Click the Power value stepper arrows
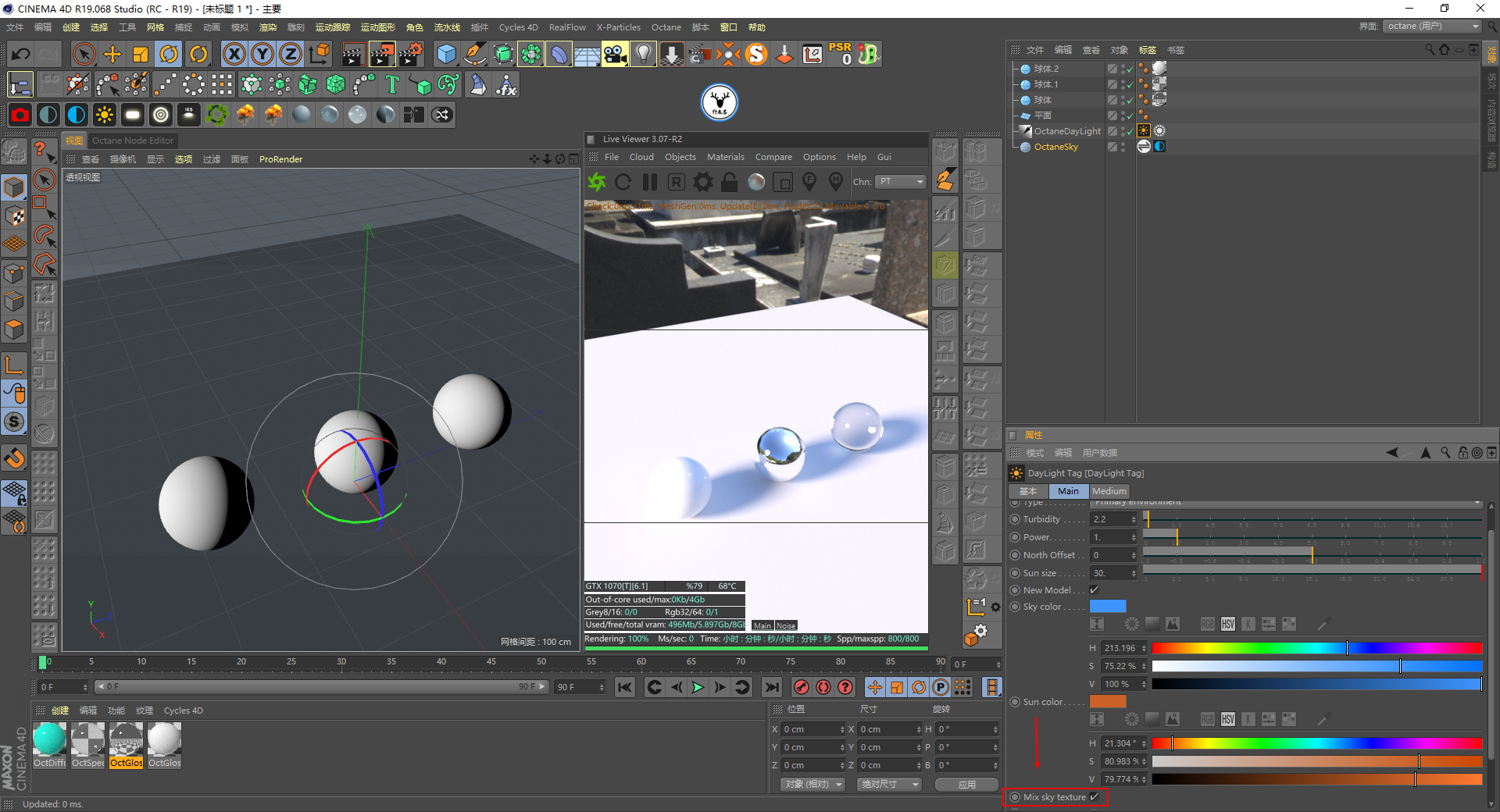1500x812 pixels. tap(1134, 537)
